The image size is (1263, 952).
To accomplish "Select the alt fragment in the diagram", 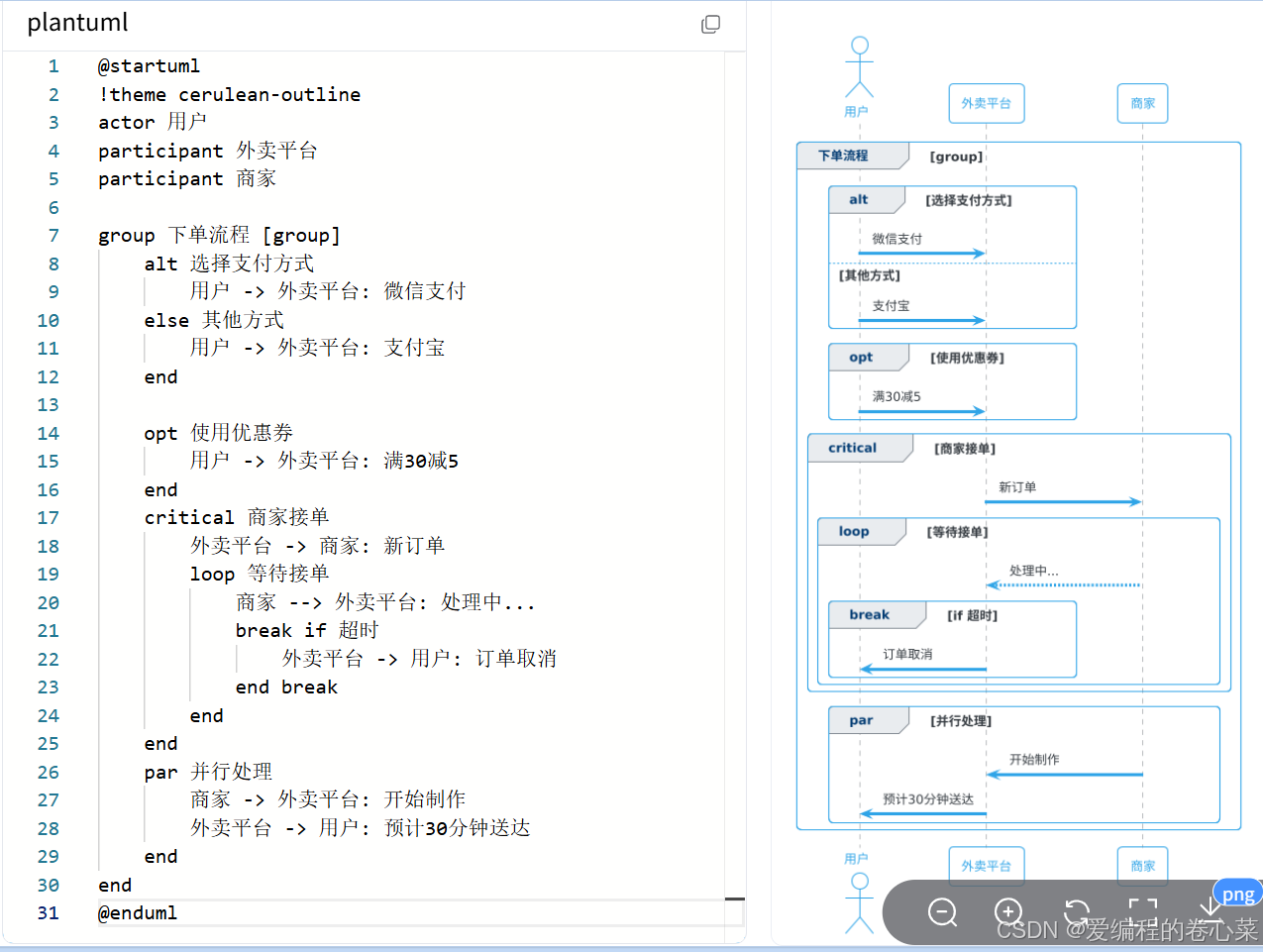I will 860,199.
